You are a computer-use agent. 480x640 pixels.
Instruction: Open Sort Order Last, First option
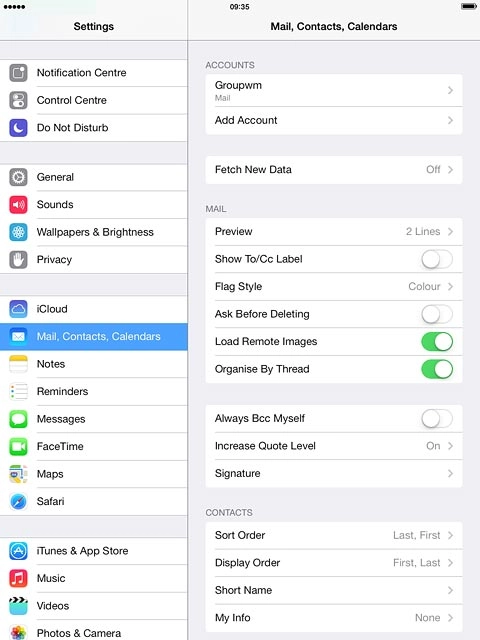click(334, 535)
